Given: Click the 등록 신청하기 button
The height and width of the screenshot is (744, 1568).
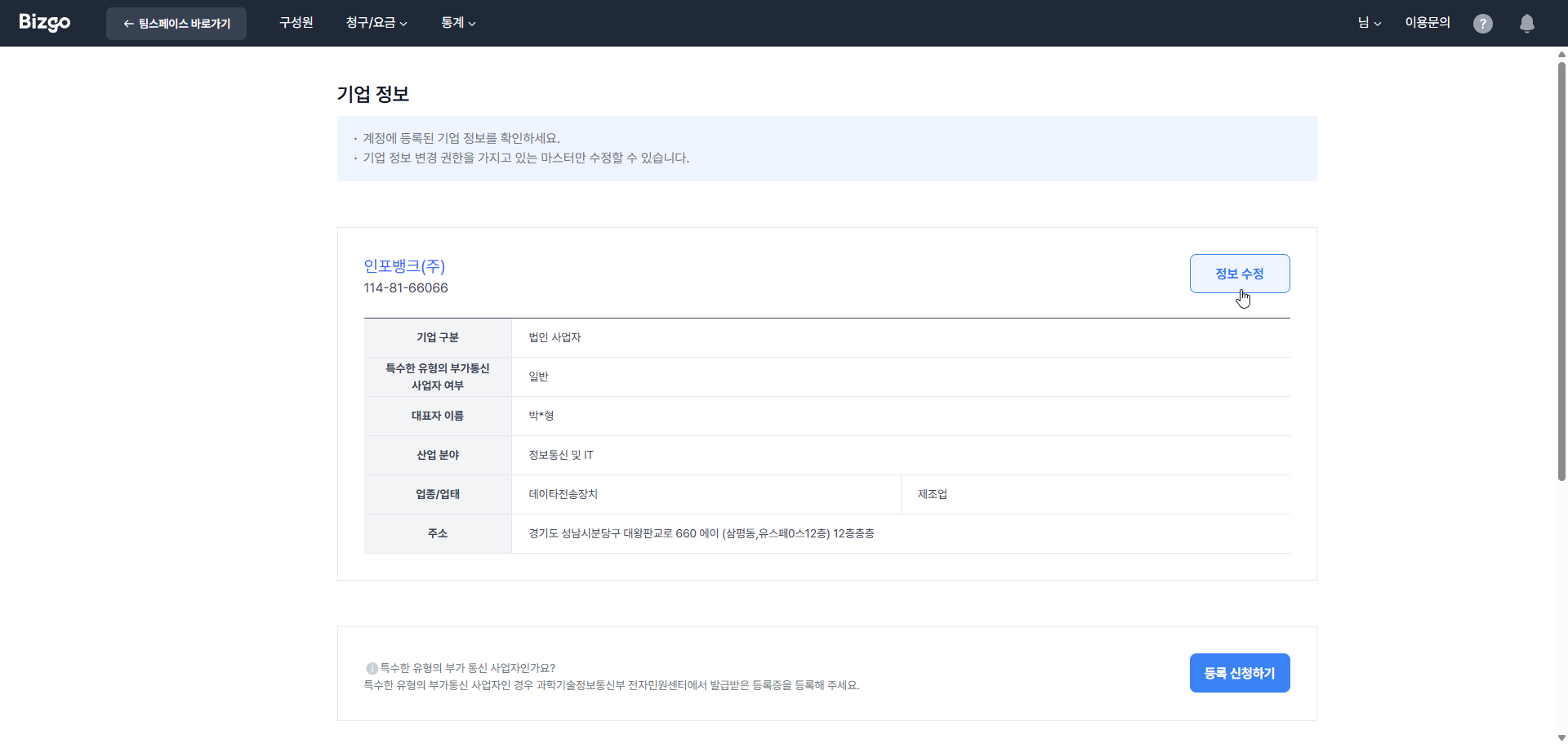Looking at the screenshot, I should tap(1239, 673).
